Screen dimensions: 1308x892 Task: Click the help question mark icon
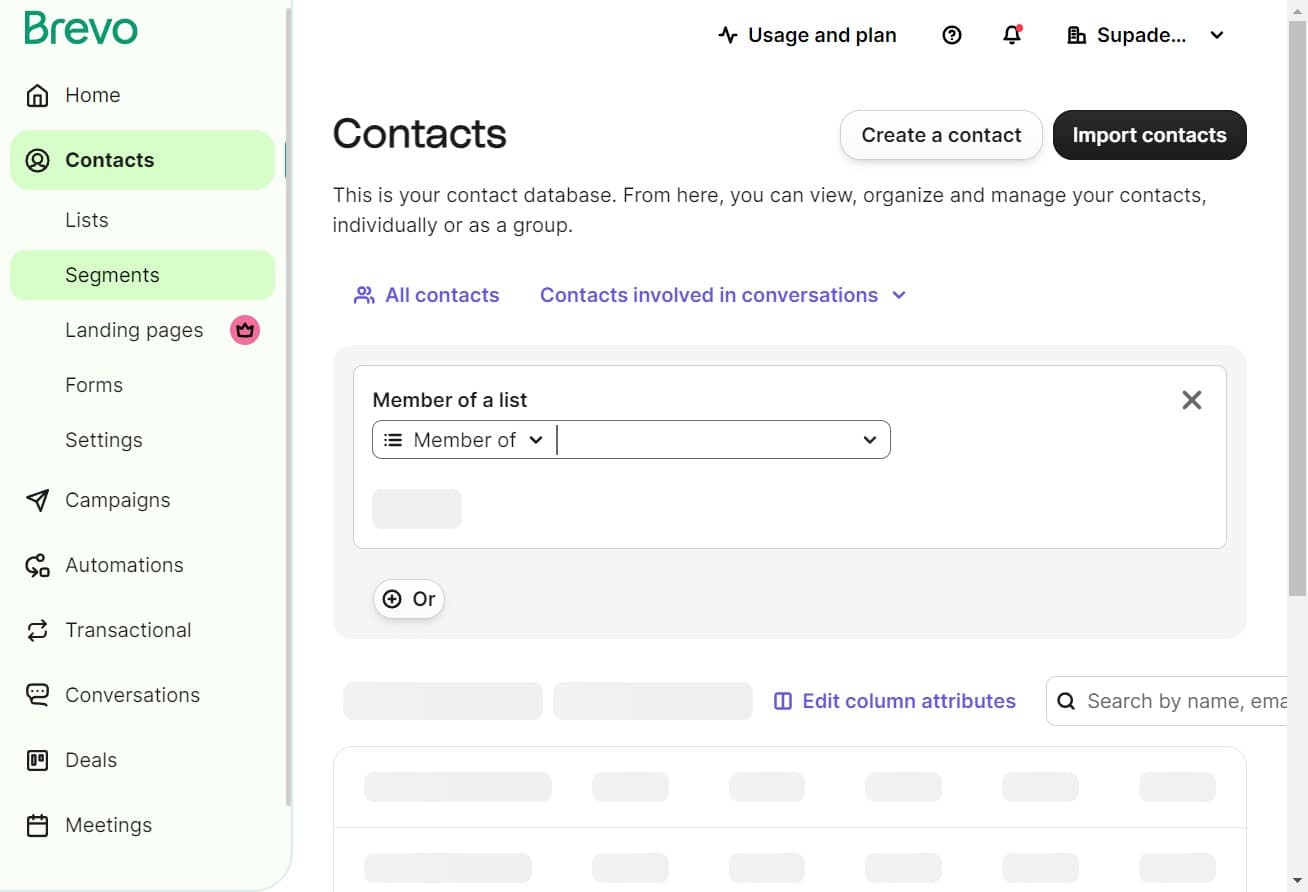pos(951,35)
